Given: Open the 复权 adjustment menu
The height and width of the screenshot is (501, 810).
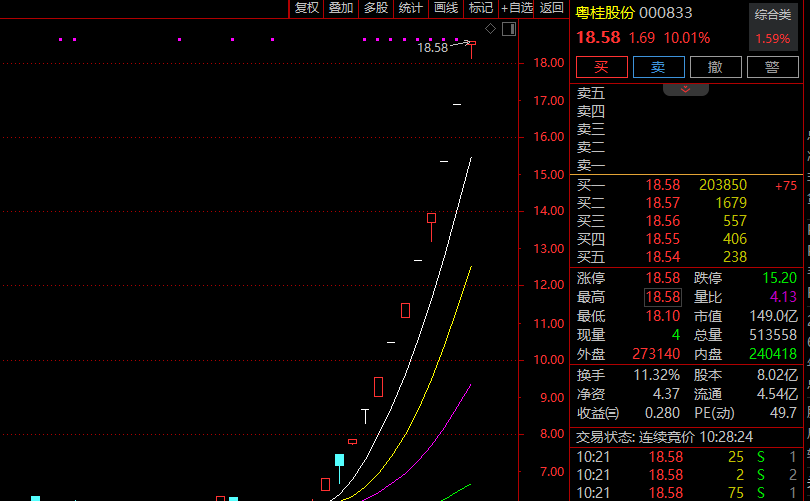Looking at the screenshot, I should (306, 8).
